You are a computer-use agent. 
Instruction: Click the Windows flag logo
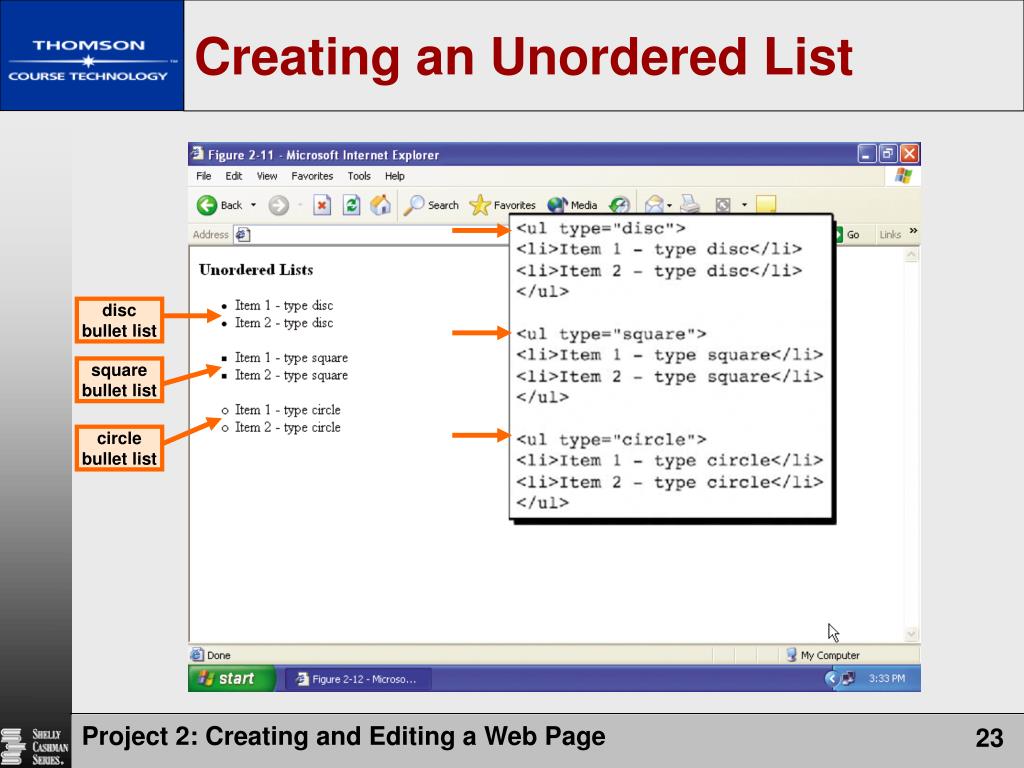point(904,176)
